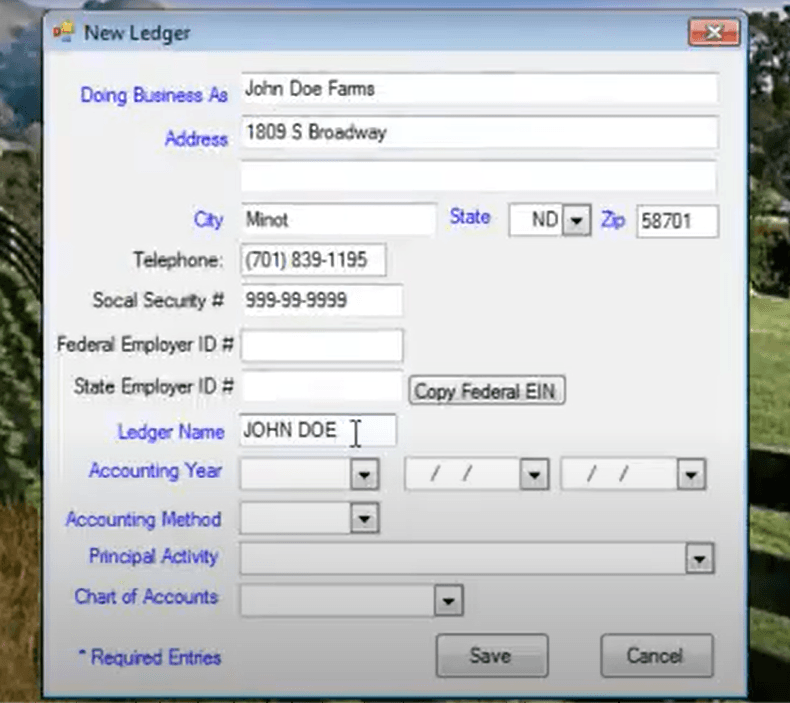
Task: Close the New Ledger dialog
Action: coord(713,32)
